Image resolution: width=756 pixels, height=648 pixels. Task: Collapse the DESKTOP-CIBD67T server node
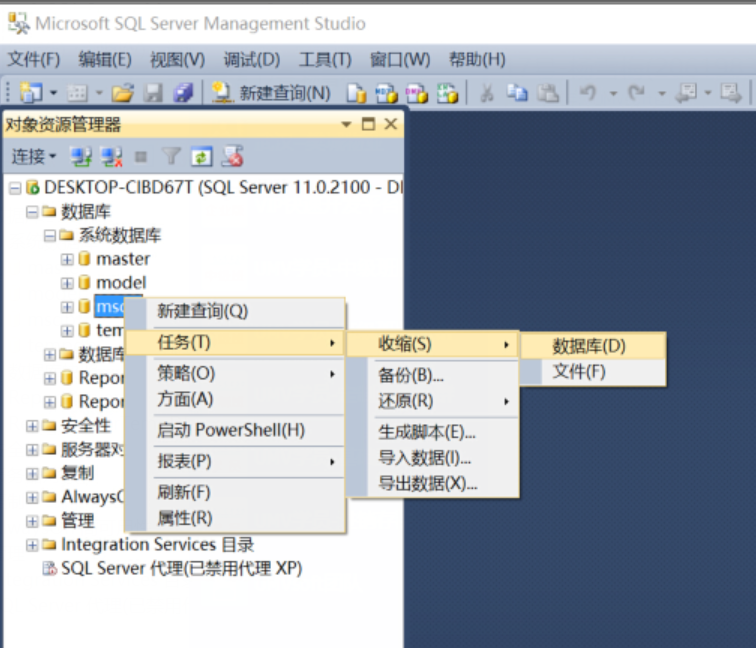point(15,188)
